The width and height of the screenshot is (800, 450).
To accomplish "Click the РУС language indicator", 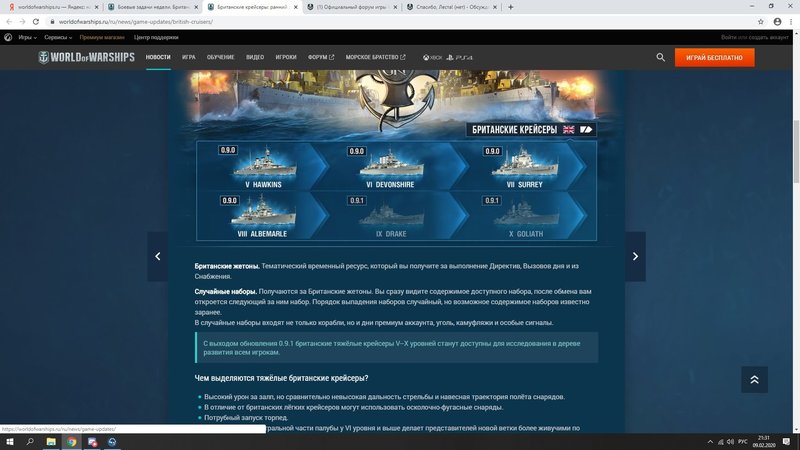I will point(742,442).
